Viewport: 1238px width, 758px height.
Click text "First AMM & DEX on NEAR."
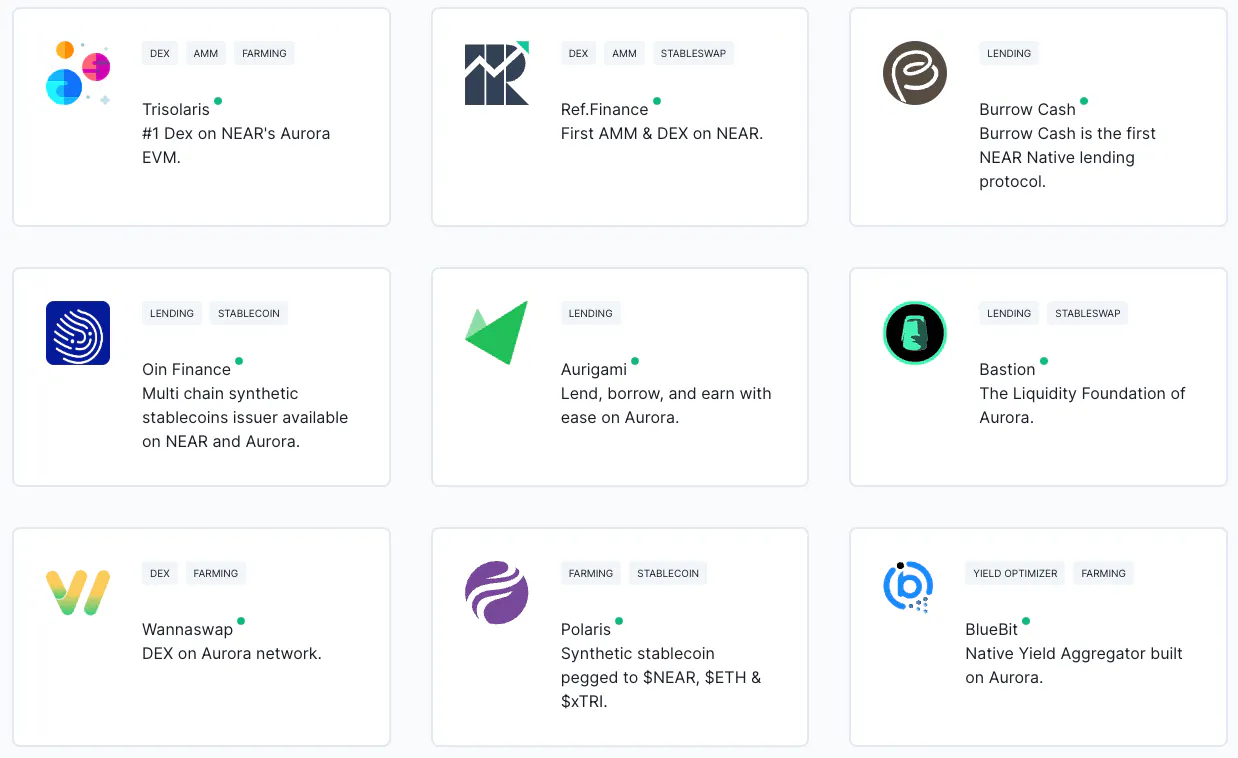pos(662,134)
